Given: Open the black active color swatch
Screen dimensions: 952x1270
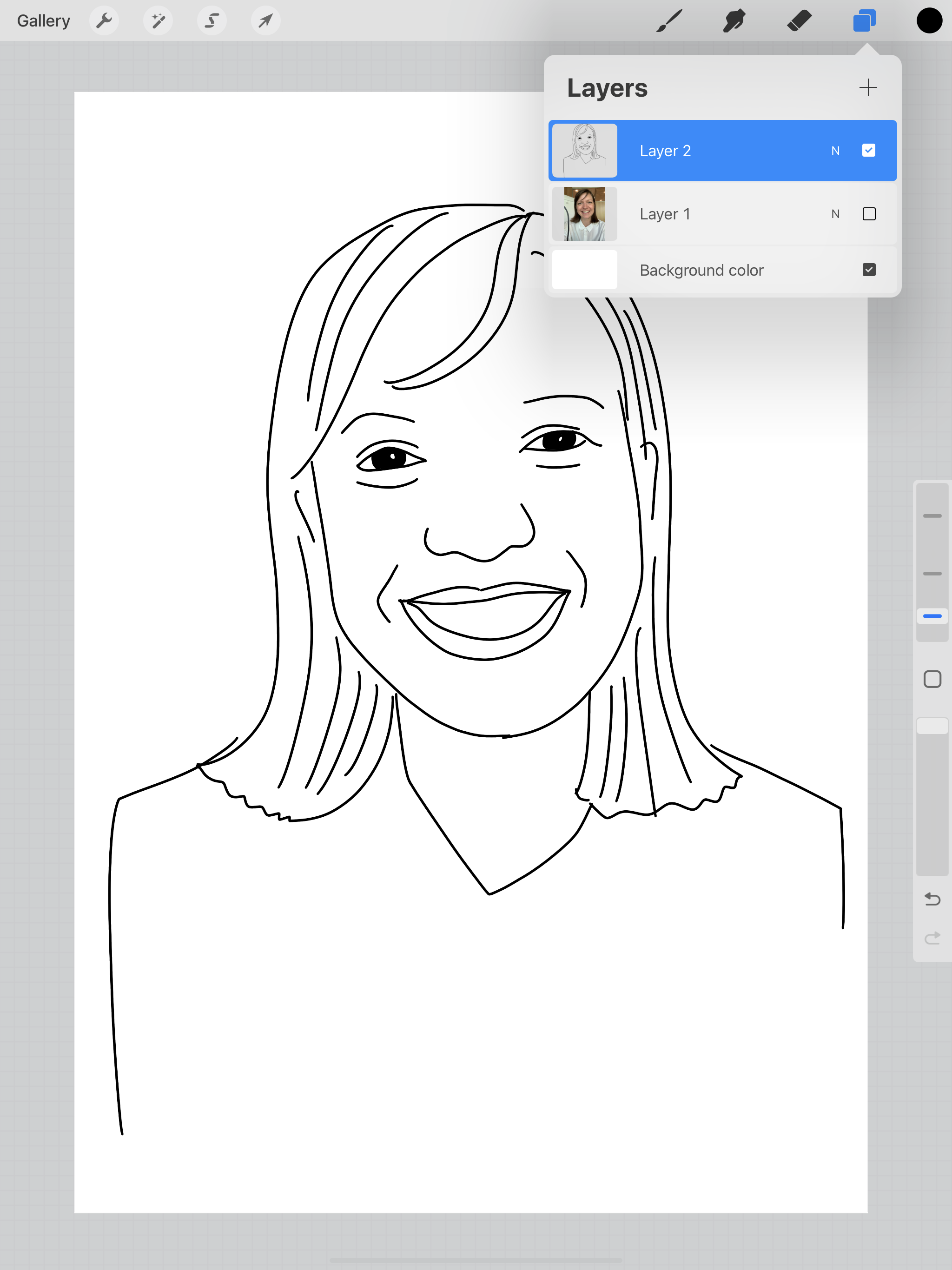Looking at the screenshot, I should point(929,21).
